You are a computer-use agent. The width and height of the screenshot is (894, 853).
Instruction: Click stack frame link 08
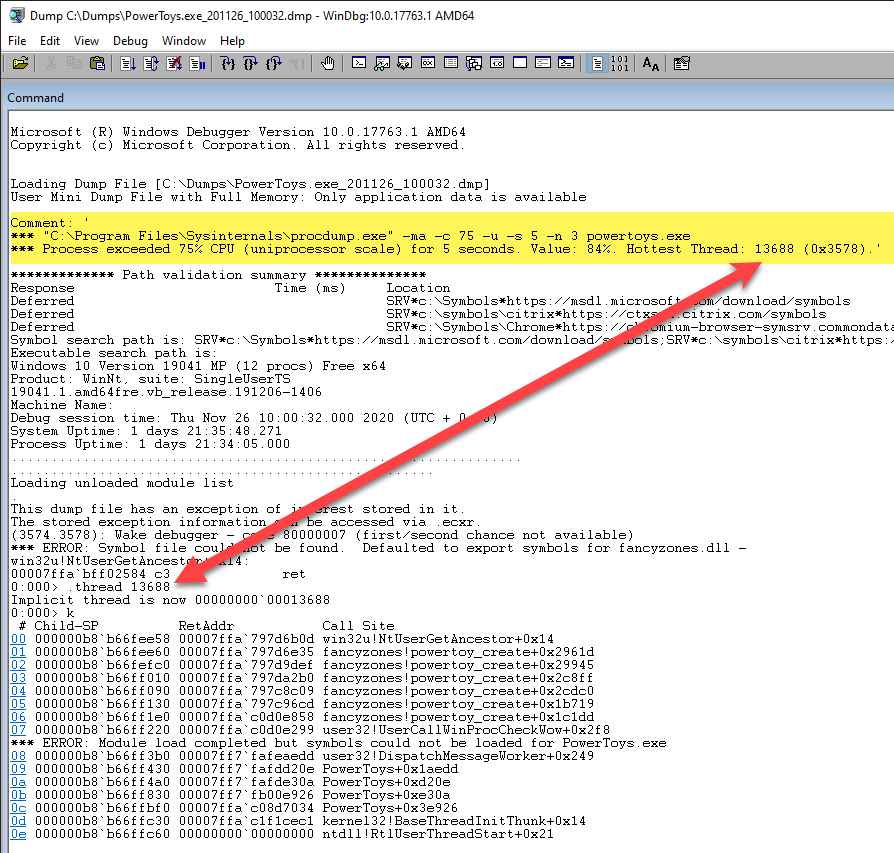(18, 756)
